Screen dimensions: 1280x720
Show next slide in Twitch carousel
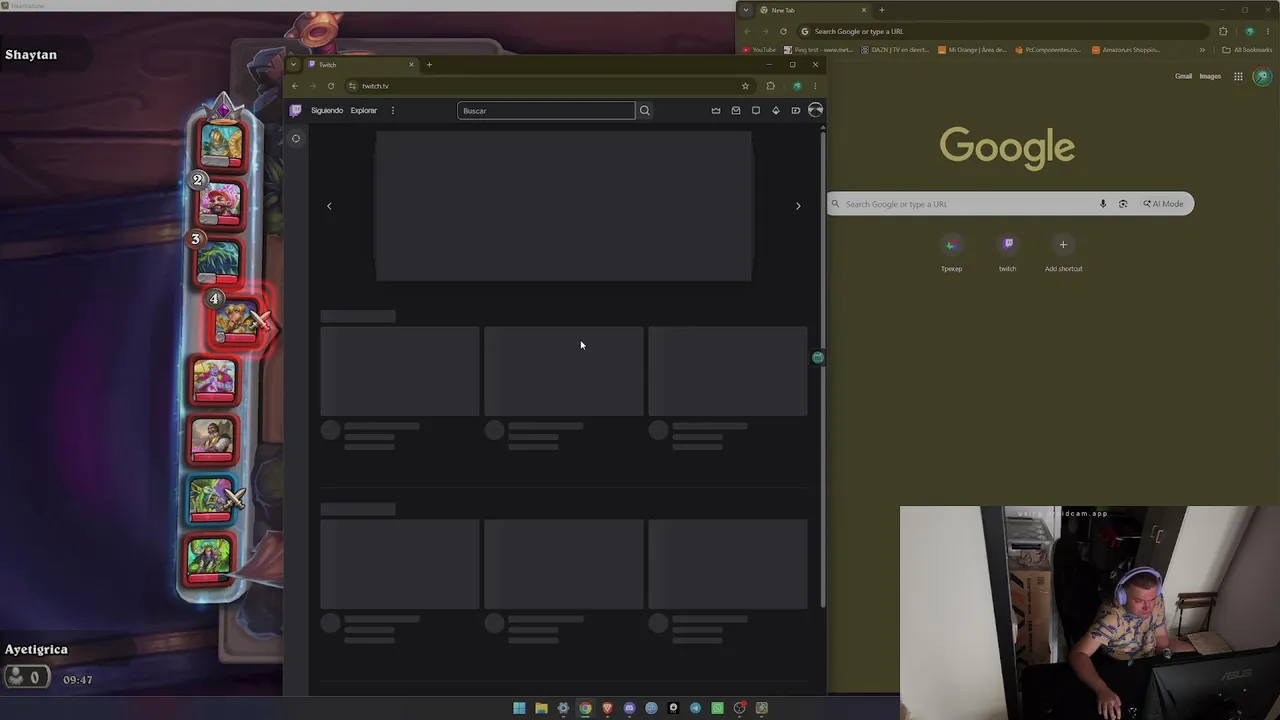click(x=798, y=206)
